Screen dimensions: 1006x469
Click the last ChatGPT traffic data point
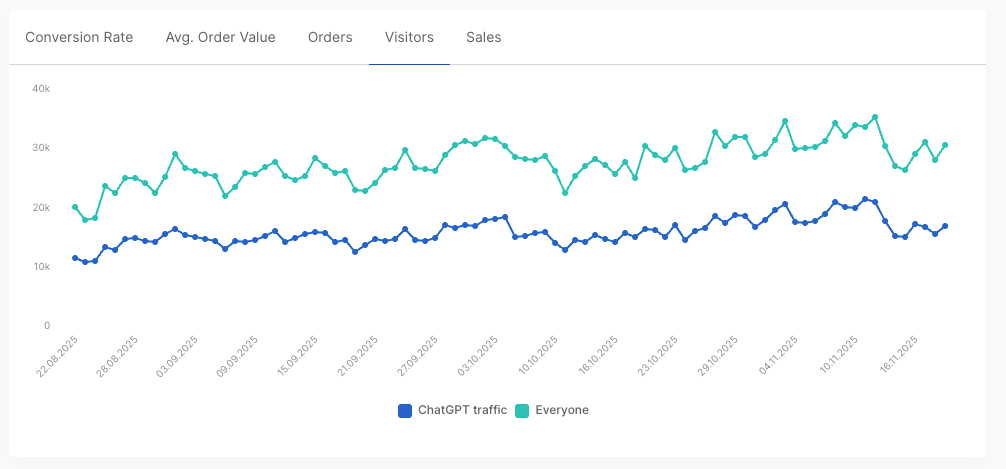coord(945,226)
